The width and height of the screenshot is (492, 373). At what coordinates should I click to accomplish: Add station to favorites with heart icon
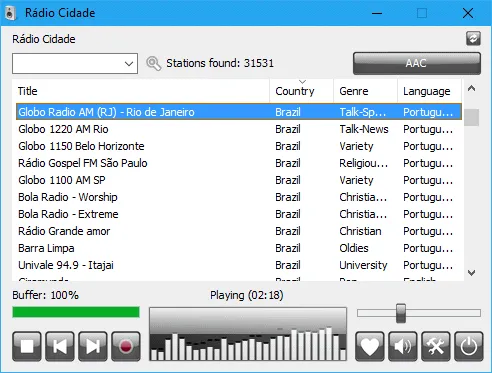tap(370, 346)
